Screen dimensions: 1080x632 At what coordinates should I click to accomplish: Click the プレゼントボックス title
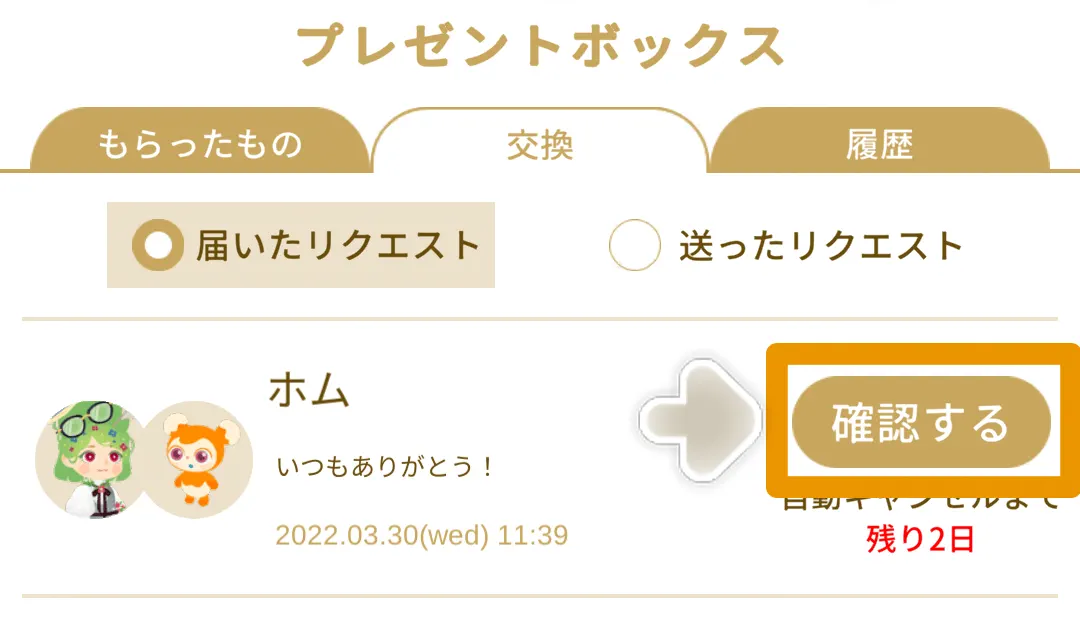click(x=540, y=46)
